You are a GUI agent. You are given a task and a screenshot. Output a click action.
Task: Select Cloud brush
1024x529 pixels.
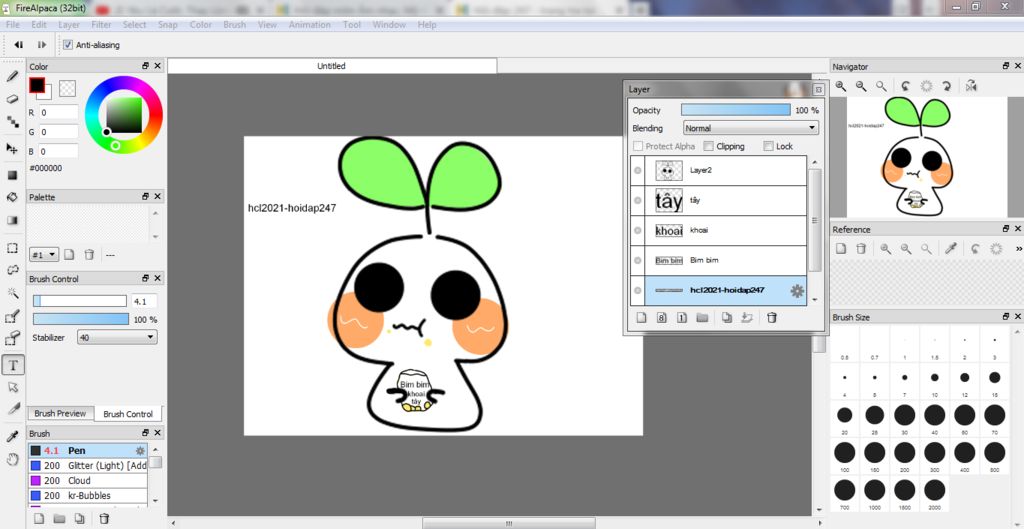[x=88, y=481]
